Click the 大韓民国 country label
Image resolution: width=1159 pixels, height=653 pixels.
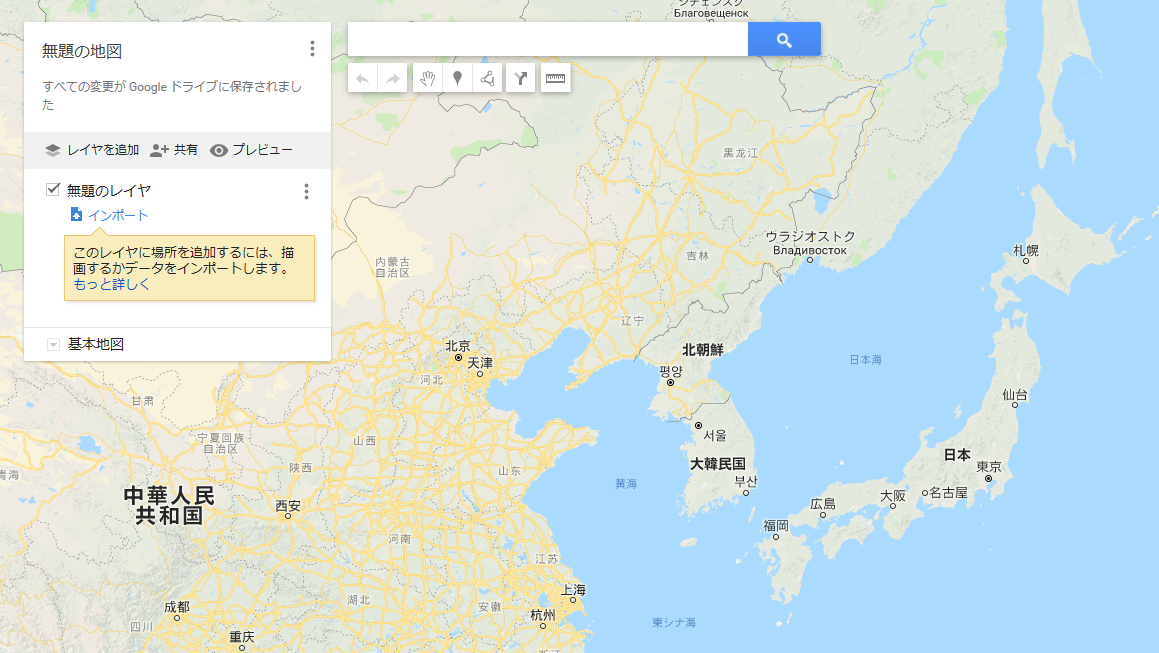[718, 464]
